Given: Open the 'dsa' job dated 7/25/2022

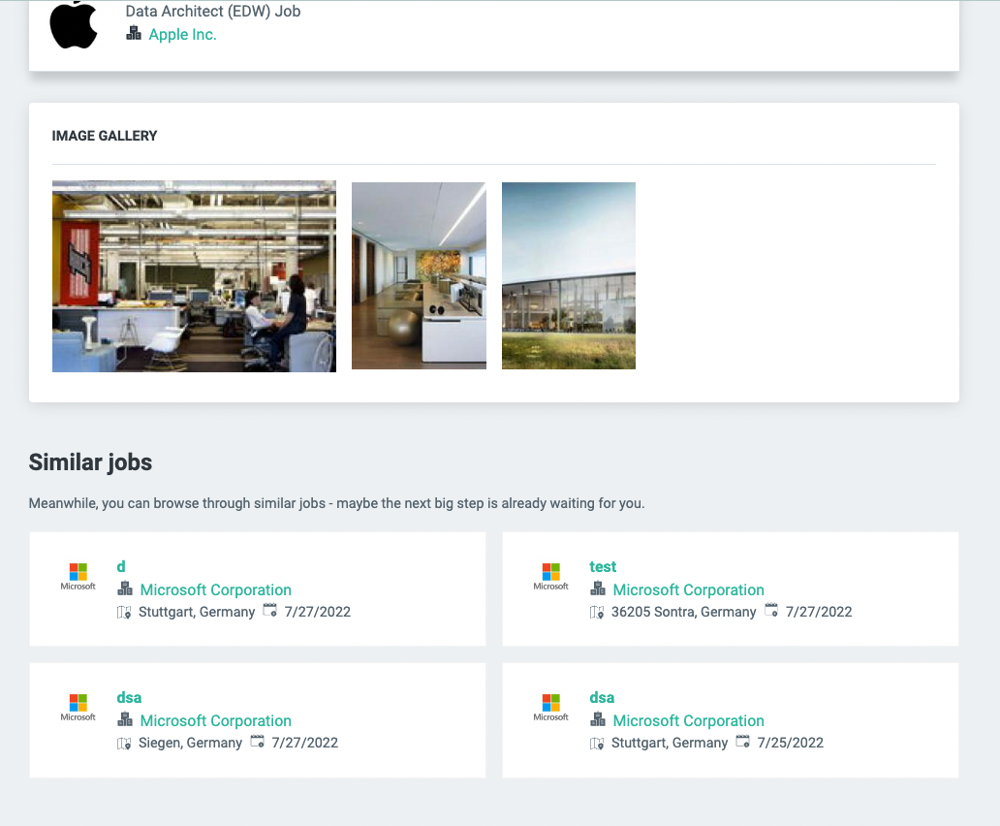Looking at the screenshot, I should 602,698.
